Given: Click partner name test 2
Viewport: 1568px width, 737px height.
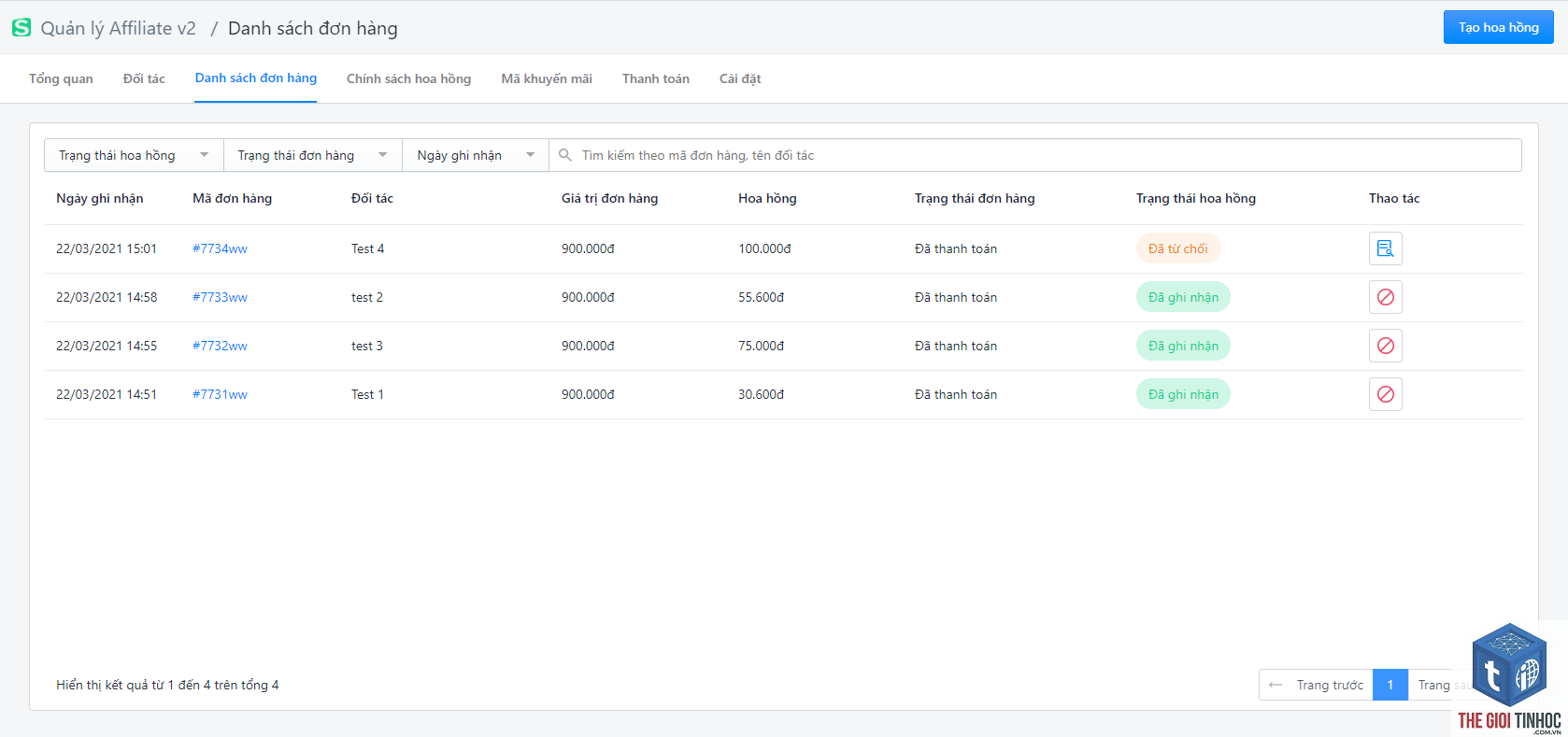Looking at the screenshot, I should click(x=367, y=297).
